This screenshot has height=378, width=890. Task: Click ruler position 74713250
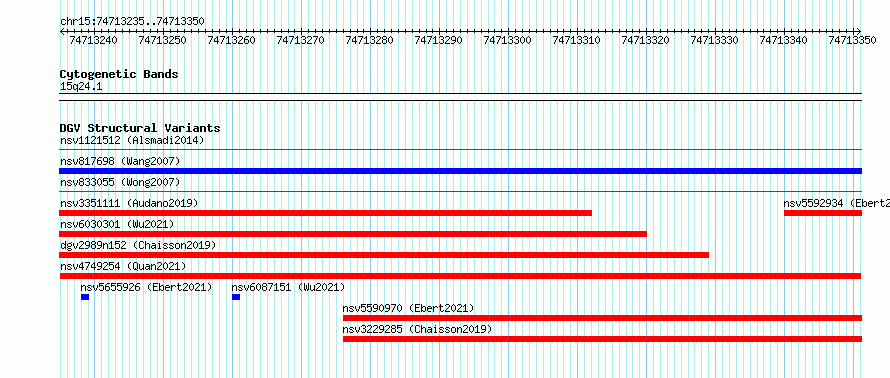[163, 40]
